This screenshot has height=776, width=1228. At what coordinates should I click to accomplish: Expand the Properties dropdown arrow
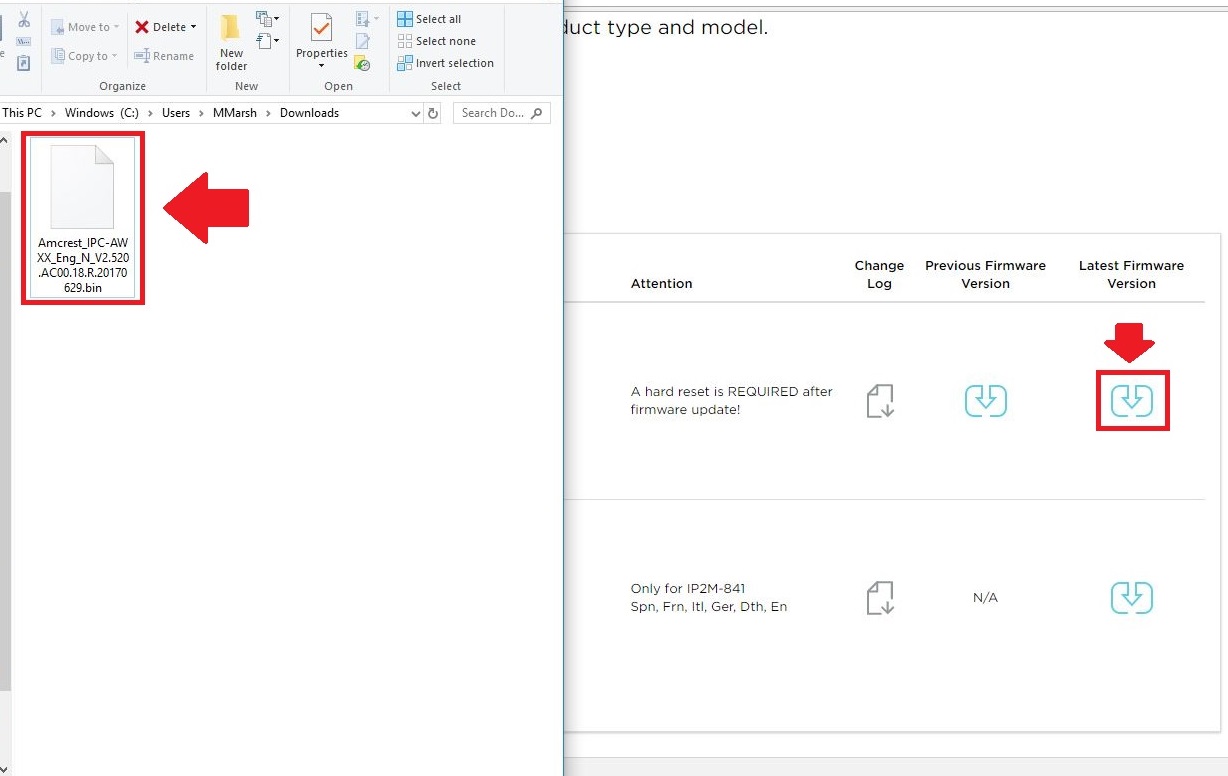click(321, 66)
